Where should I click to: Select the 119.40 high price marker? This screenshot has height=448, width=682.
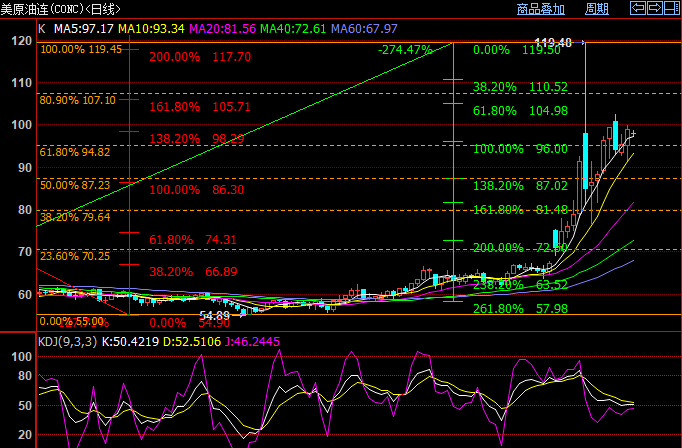click(553, 43)
